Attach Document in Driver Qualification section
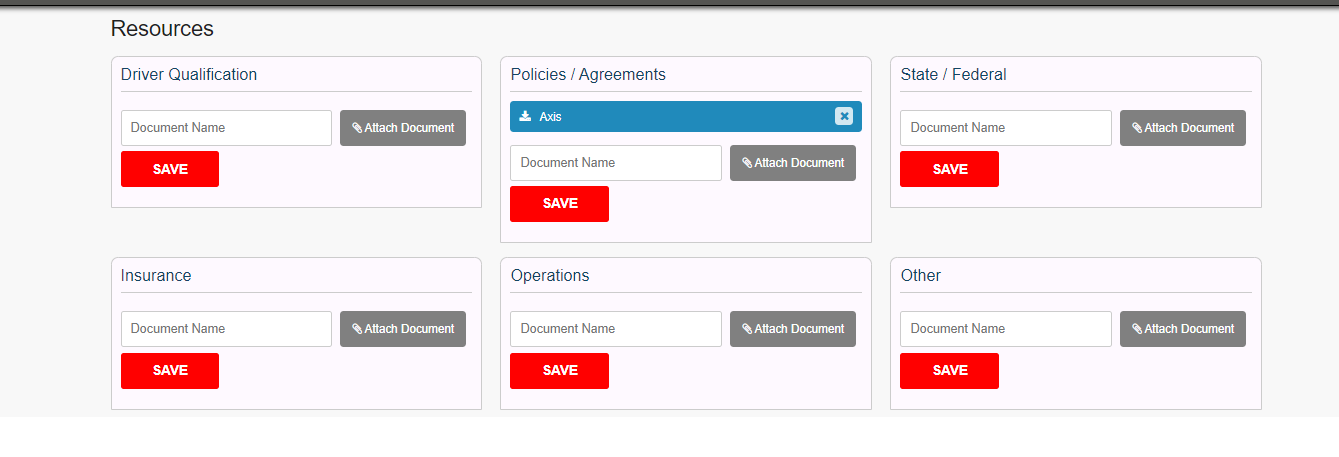Screen dimensions: 1339x457 click(x=403, y=128)
